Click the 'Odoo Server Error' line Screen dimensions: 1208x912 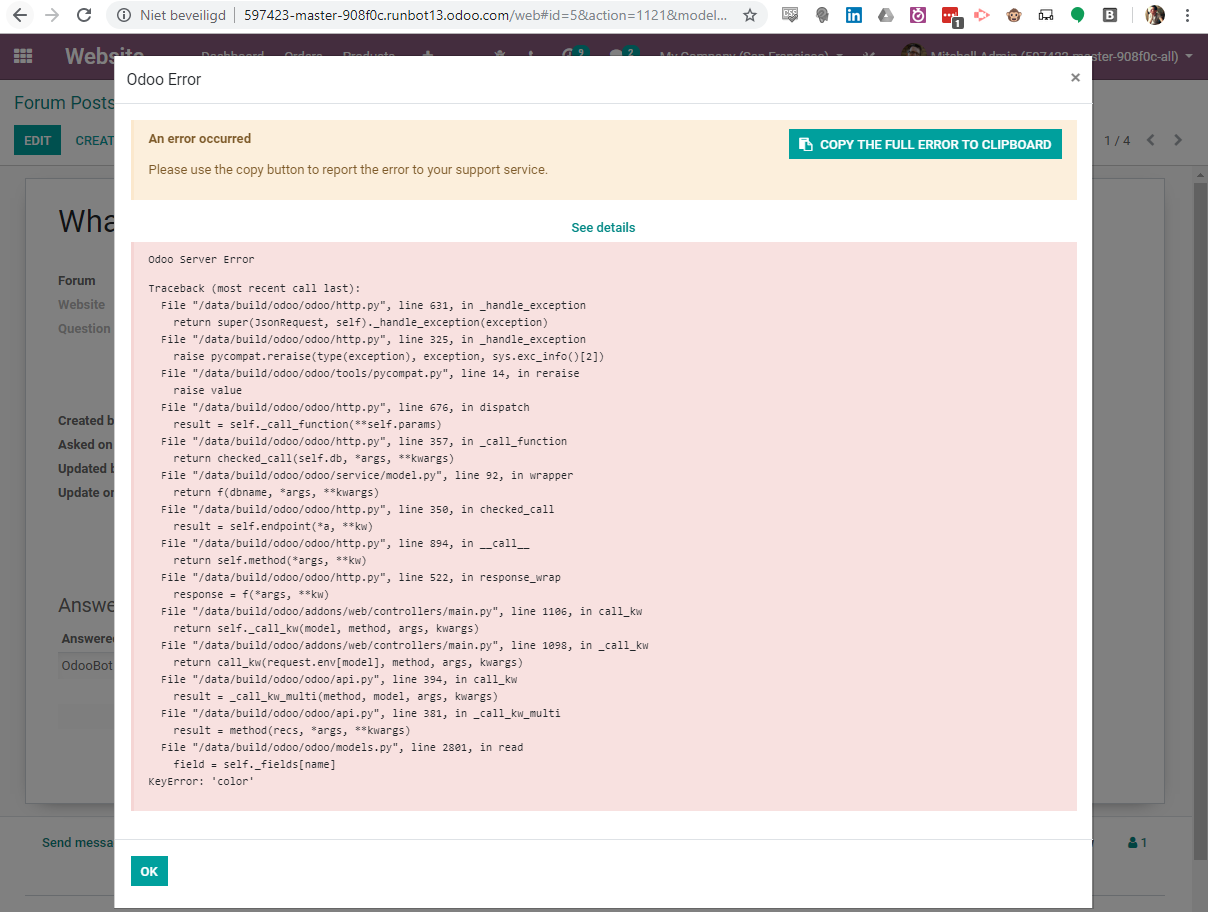(x=201, y=260)
